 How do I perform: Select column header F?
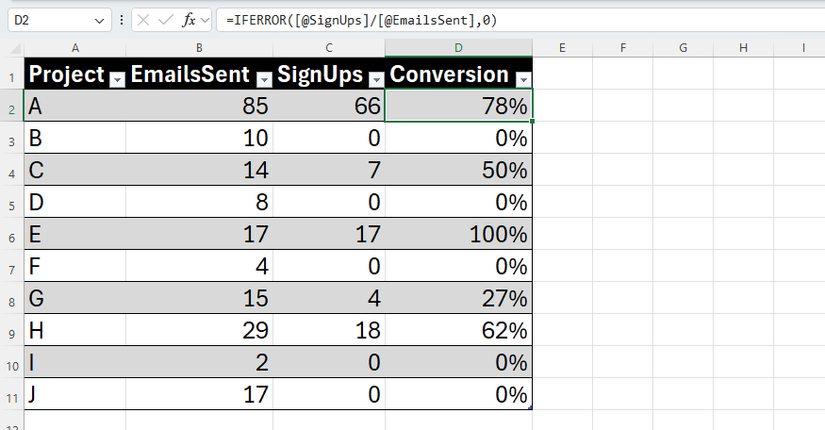click(x=623, y=48)
